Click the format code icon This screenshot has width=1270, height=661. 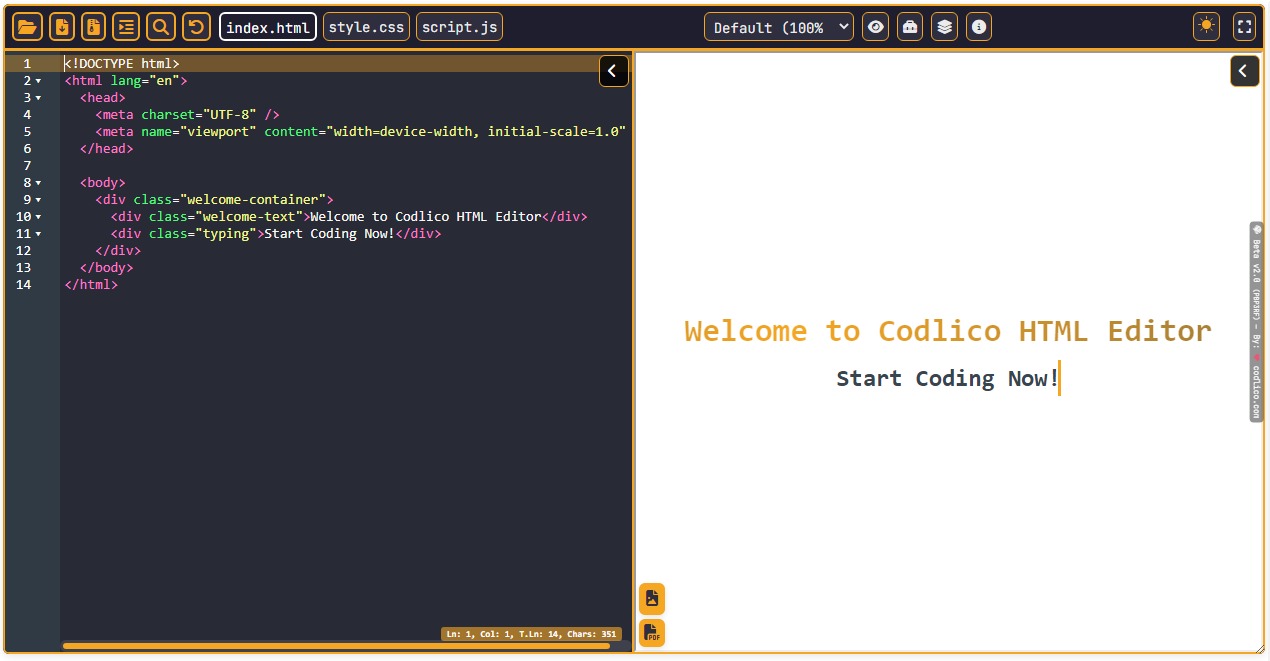126,27
